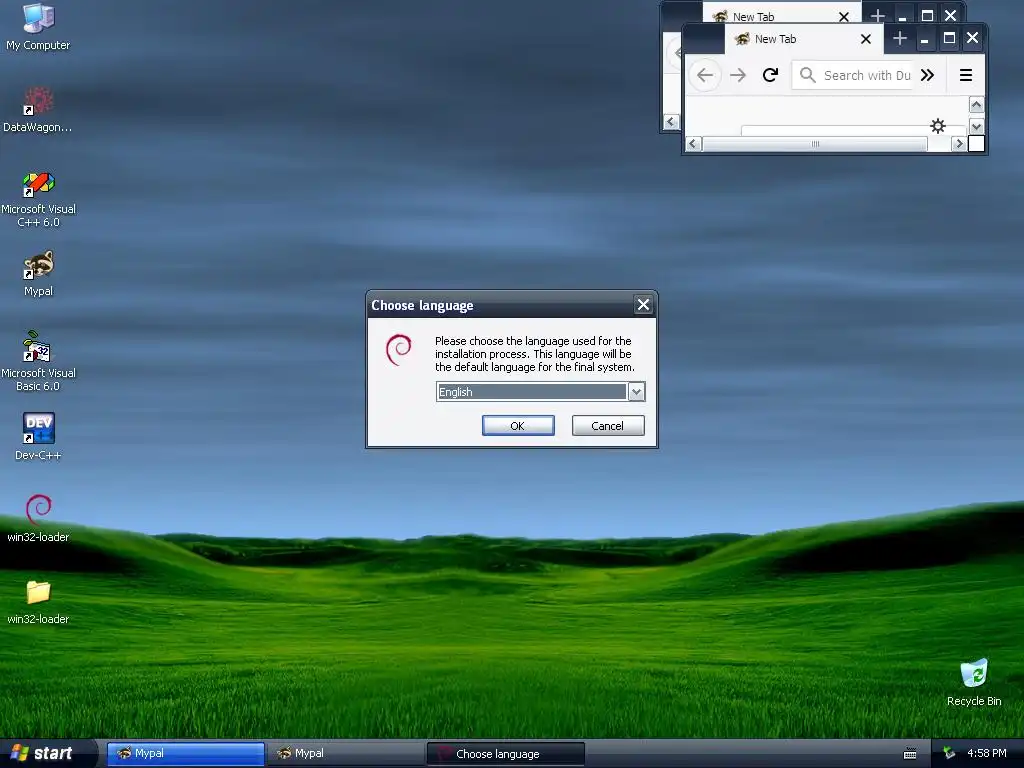The image size is (1024, 768).
Task: Click Forward arrow in front Mypal window
Action: pos(738,75)
